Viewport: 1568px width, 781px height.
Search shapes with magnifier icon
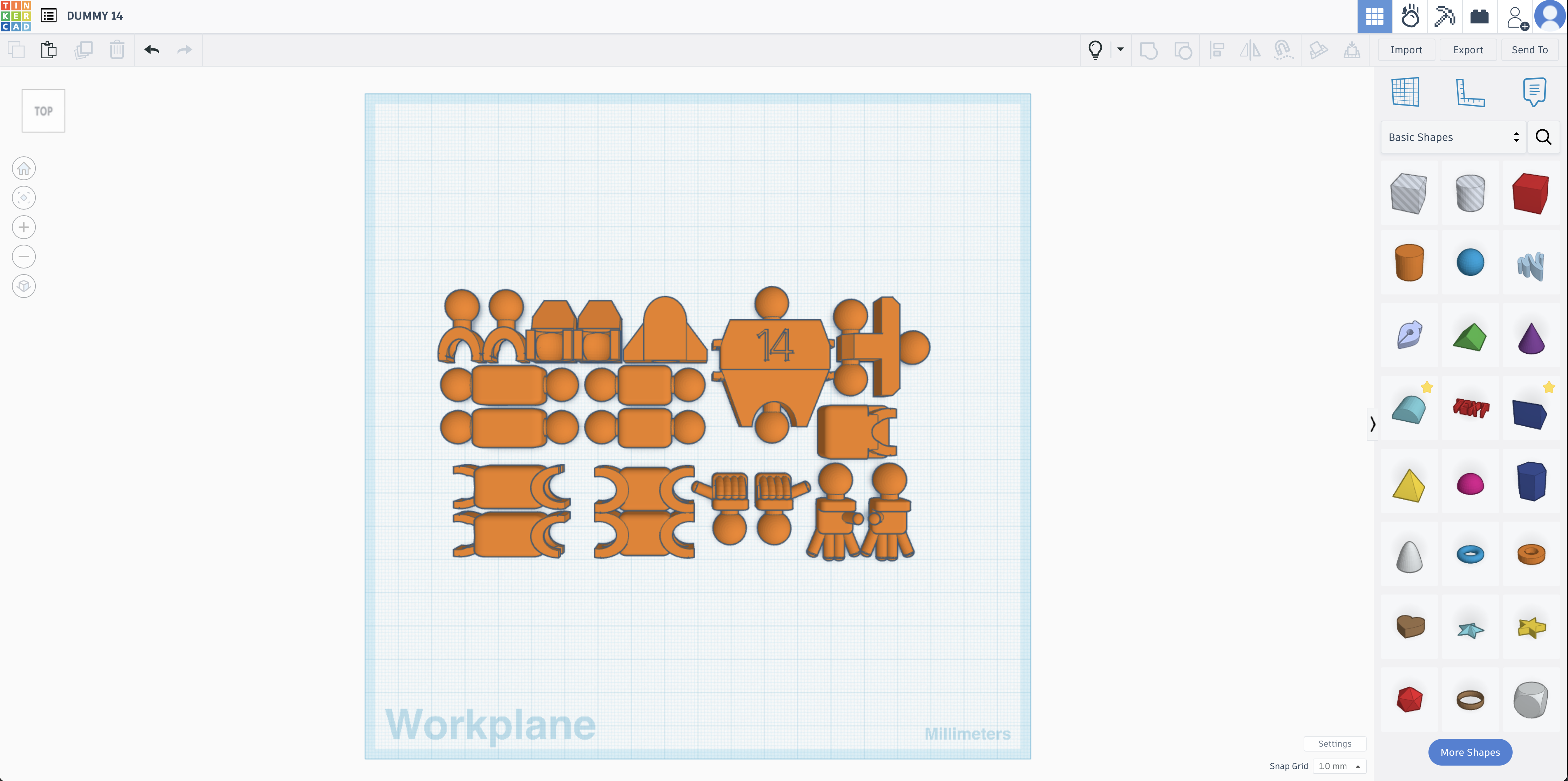click(1544, 137)
